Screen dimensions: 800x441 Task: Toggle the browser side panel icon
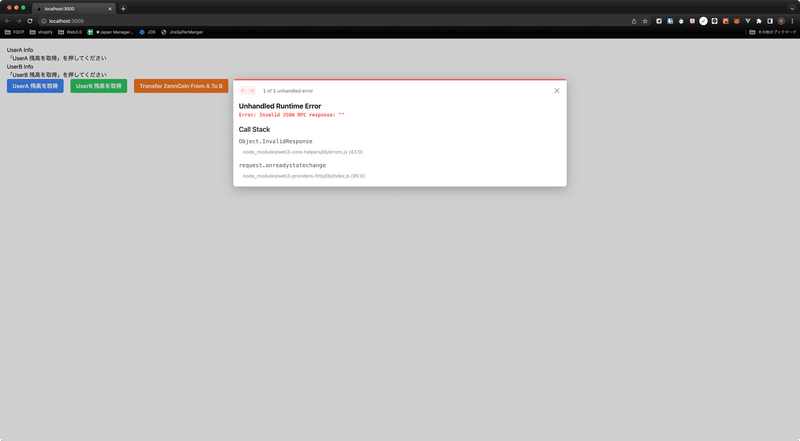770,21
